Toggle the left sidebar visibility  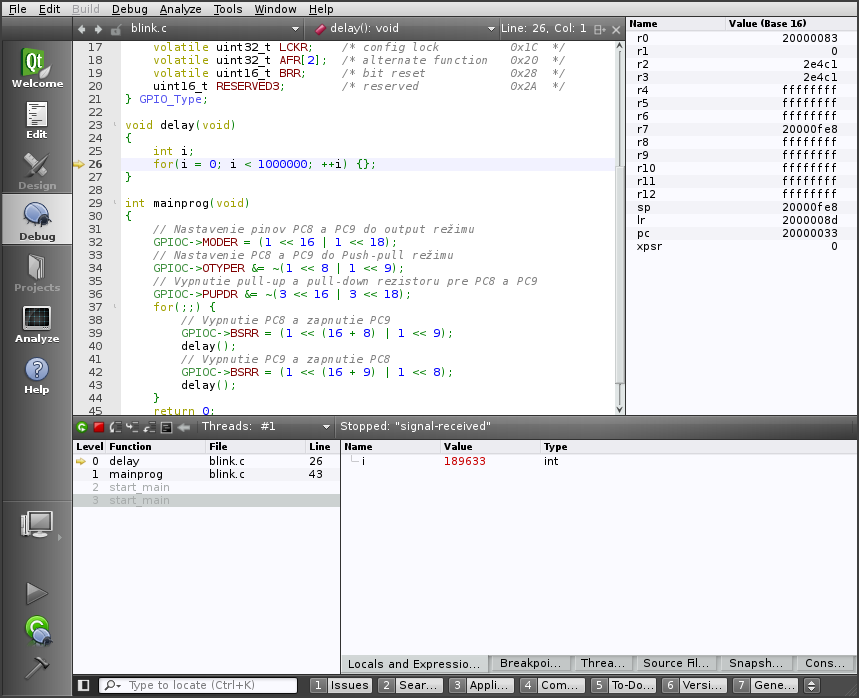pyautogui.click(x=84, y=685)
